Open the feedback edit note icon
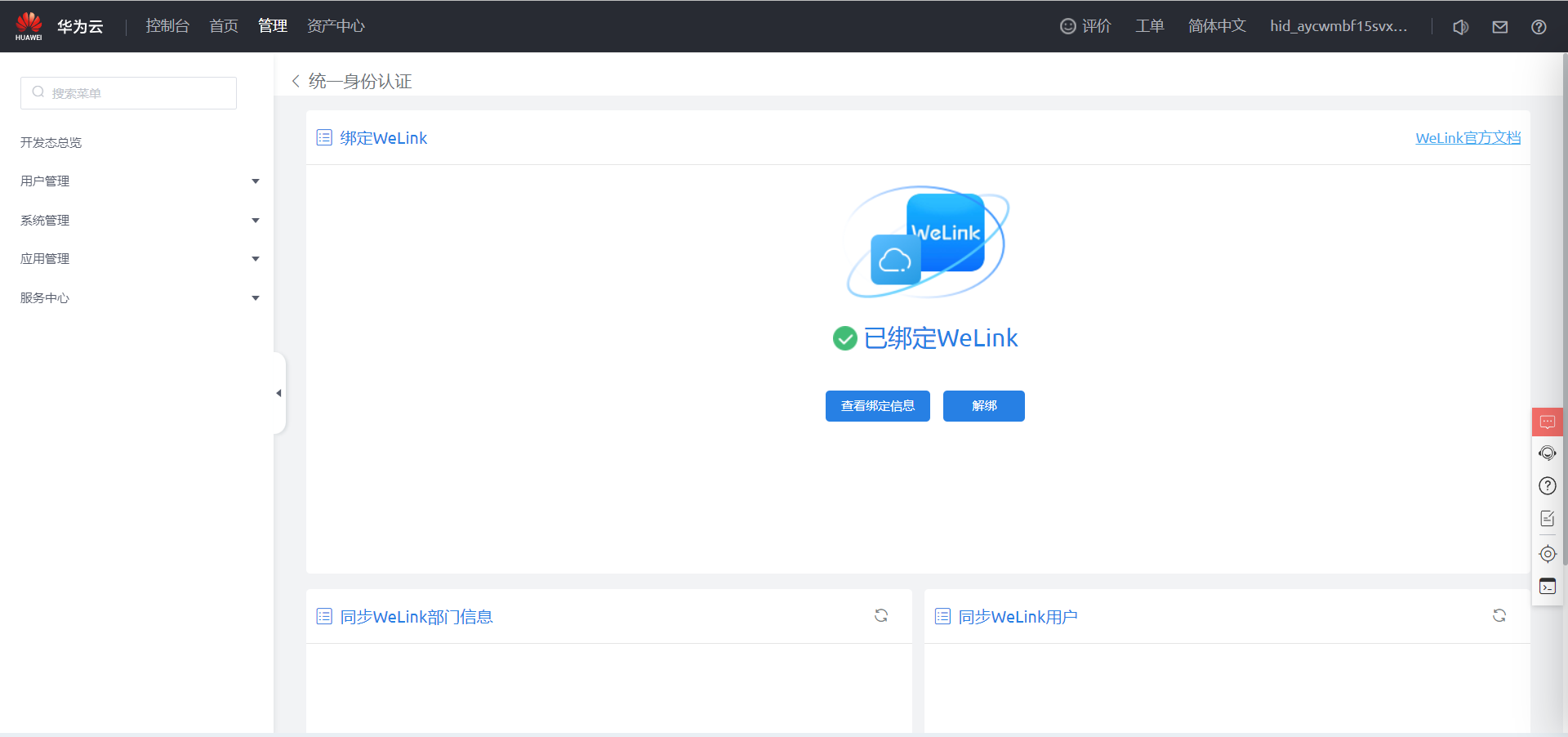This screenshot has width=1568, height=737. tap(1548, 518)
